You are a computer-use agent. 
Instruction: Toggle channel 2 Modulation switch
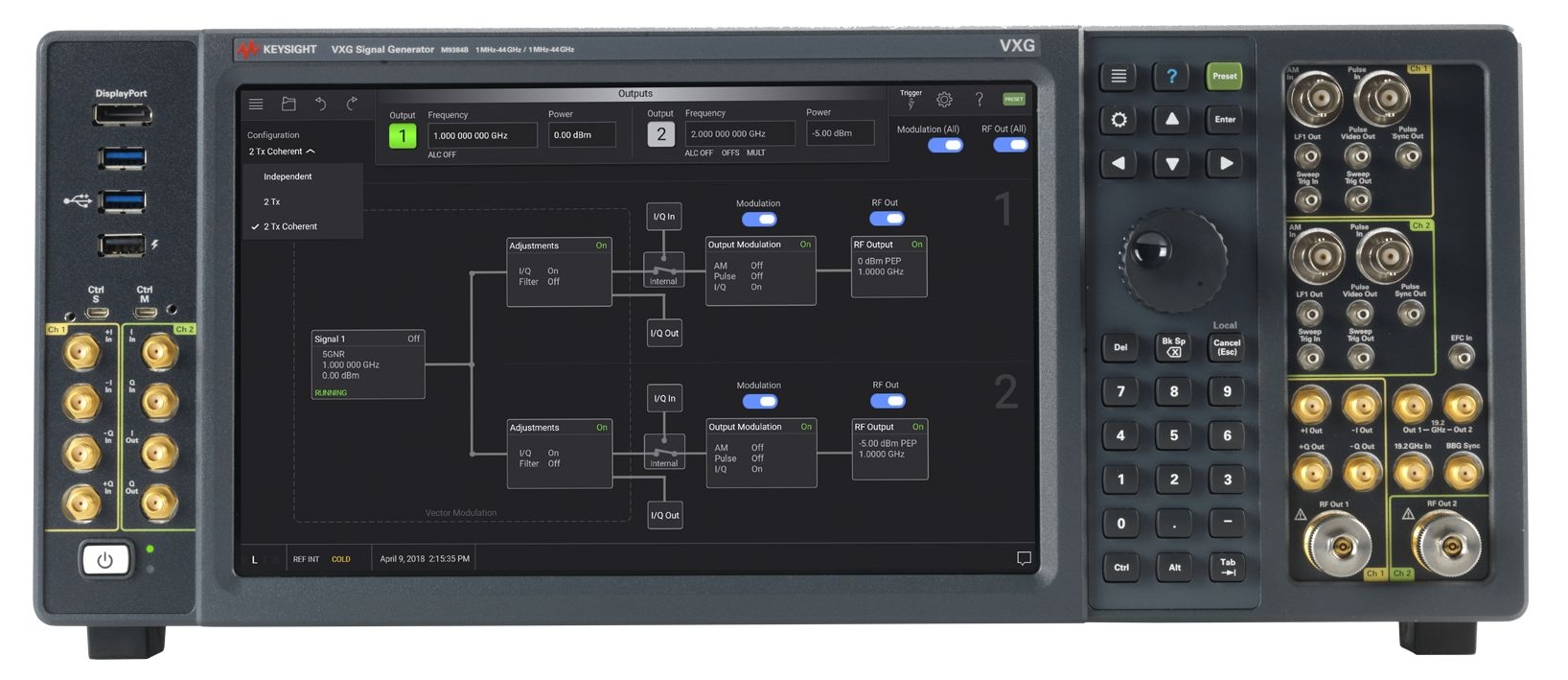tap(760, 401)
